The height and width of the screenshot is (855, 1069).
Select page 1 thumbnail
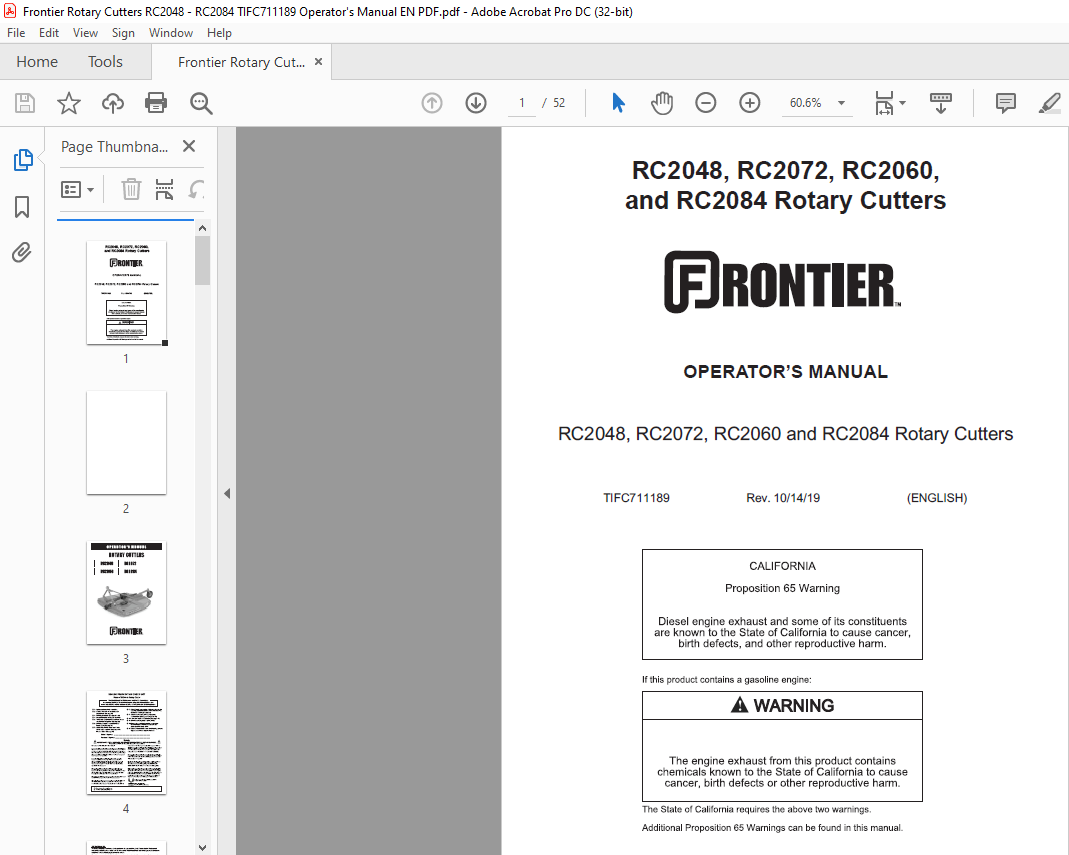126,292
